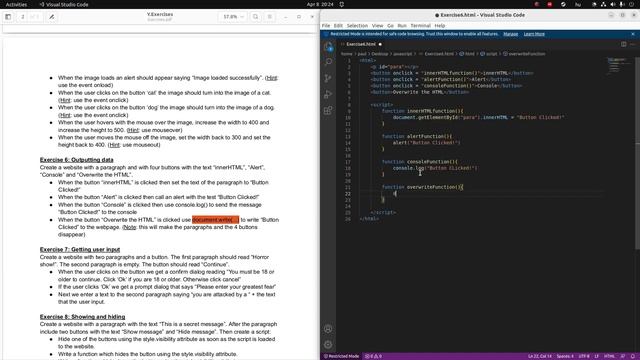
Task: Open the PDF zoom level dropdown
Action: coord(233,17)
